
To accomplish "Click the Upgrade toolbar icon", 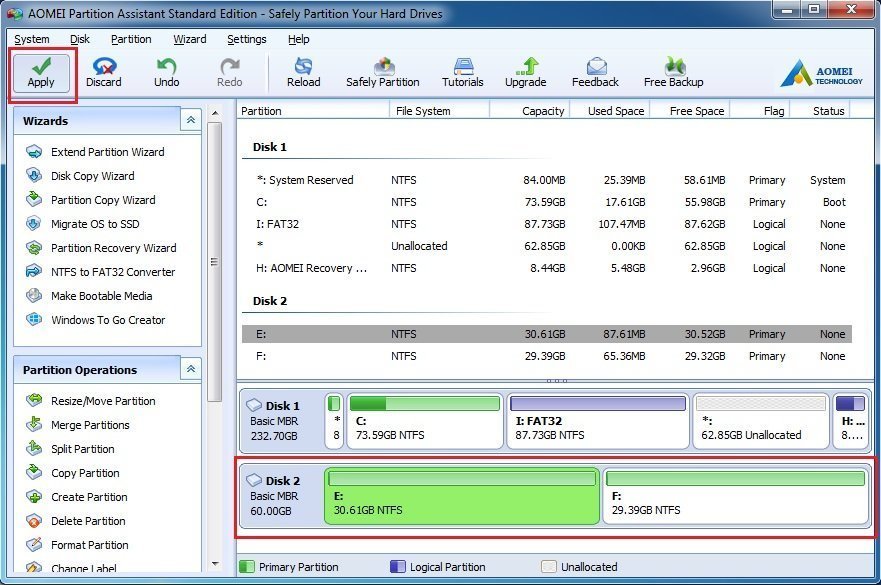I will click(x=525, y=74).
